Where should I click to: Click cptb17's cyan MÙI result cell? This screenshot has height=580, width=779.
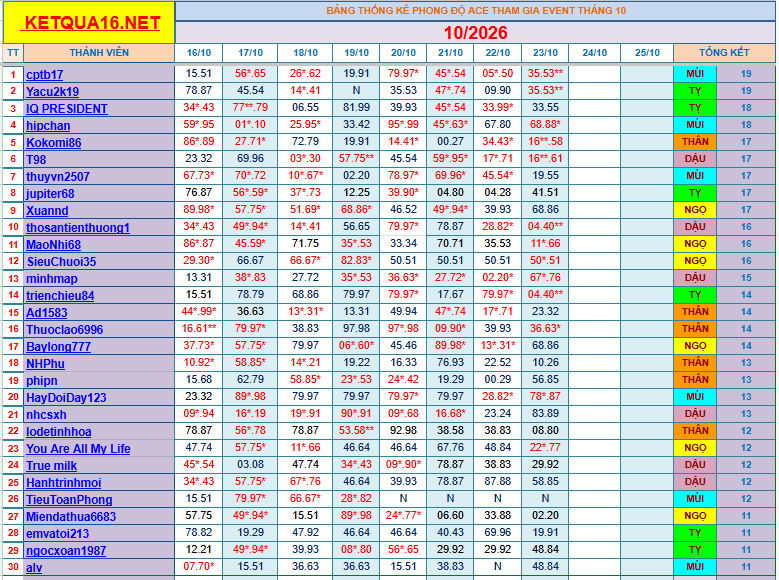click(695, 74)
